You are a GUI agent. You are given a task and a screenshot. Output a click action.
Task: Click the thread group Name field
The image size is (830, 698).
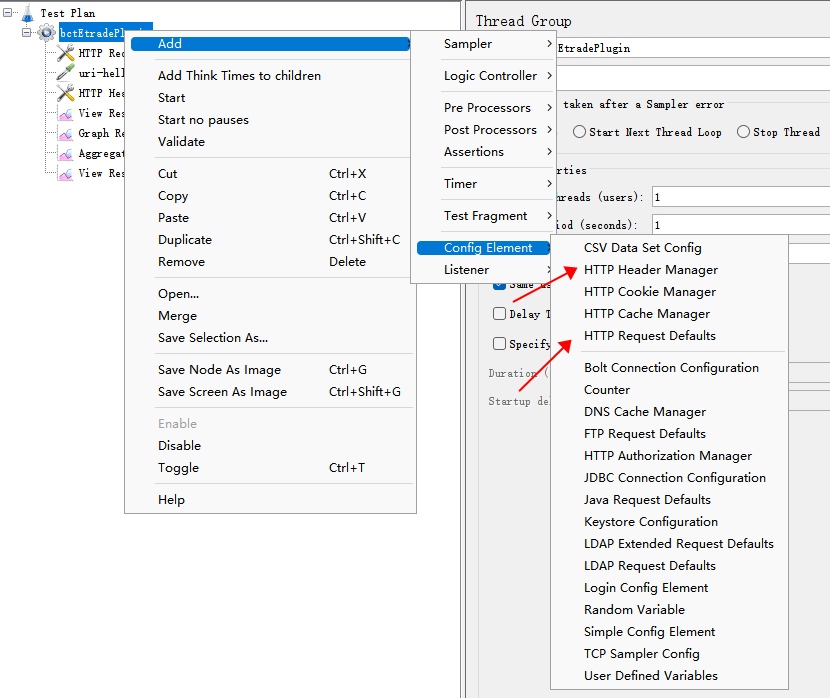click(692, 48)
